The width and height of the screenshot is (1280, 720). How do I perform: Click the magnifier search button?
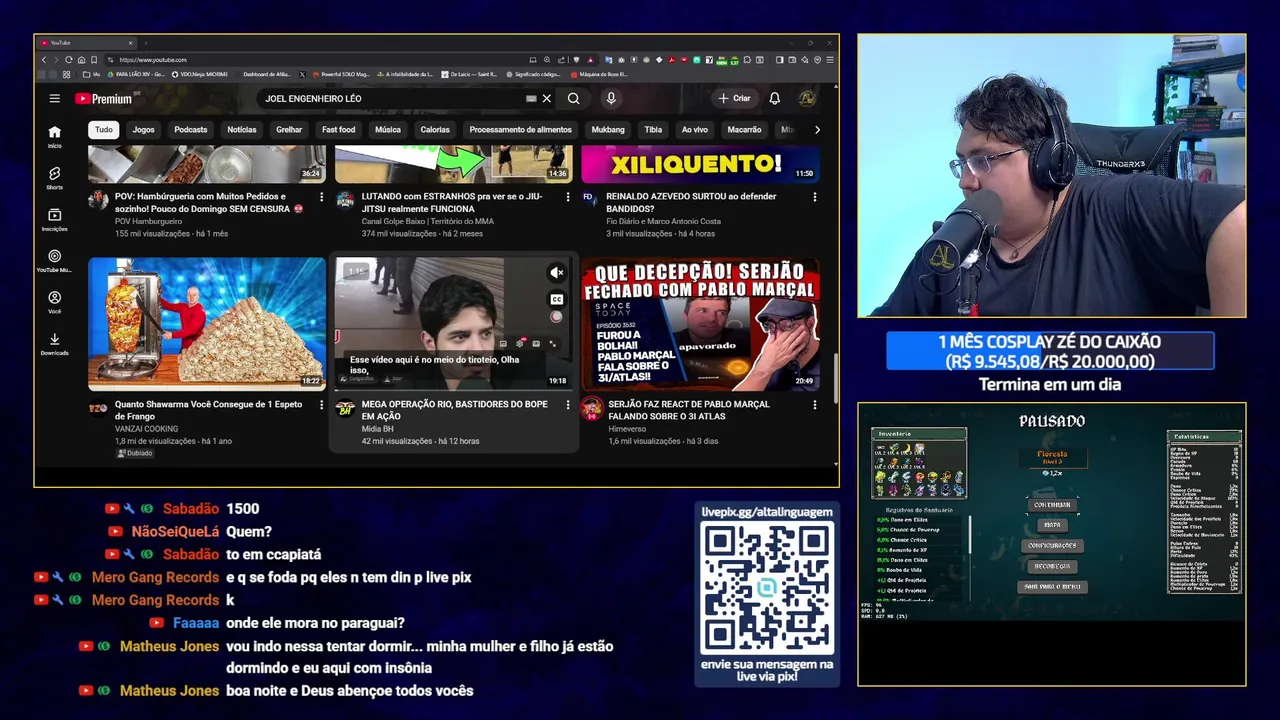coord(573,98)
